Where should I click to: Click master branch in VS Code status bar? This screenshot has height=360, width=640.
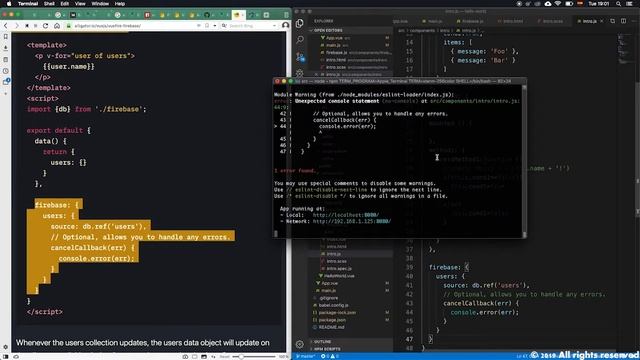click(x=305, y=356)
